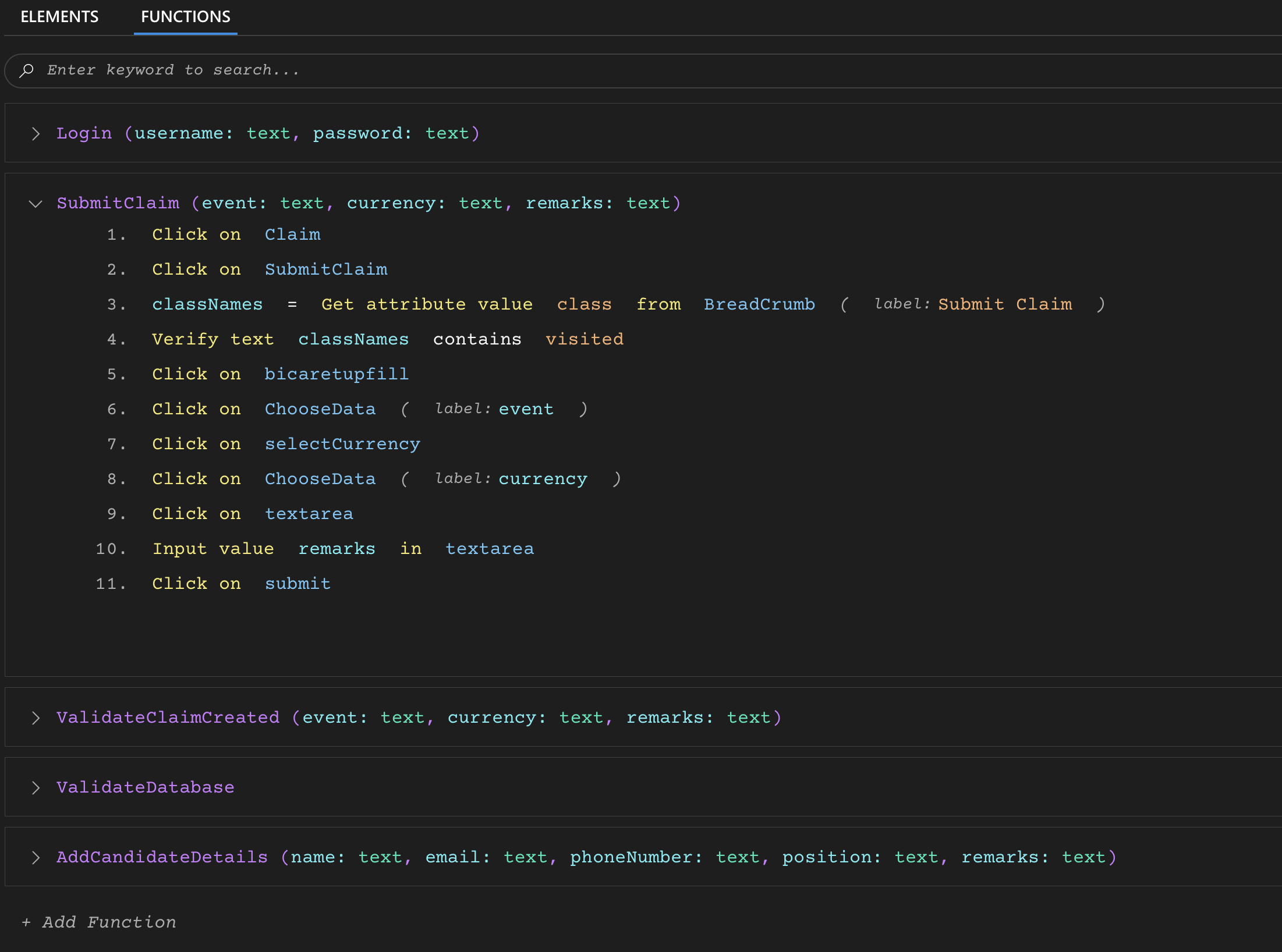Image resolution: width=1282 pixels, height=952 pixels.
Task: Click the bicaretupfill target in step 5
Action: click(336, 374)
